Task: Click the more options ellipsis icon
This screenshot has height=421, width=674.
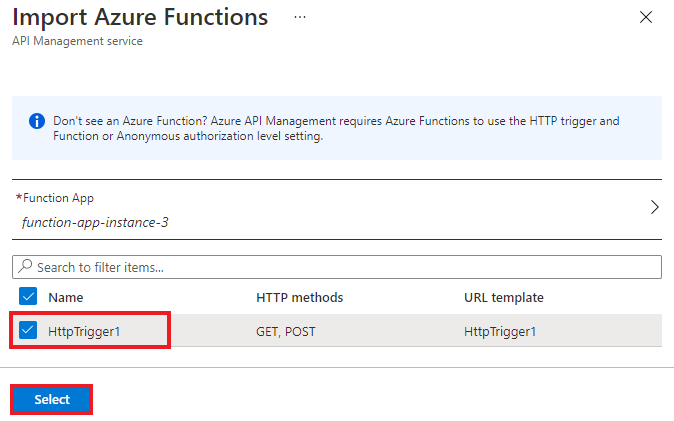Action: click(x=300, y=17)
